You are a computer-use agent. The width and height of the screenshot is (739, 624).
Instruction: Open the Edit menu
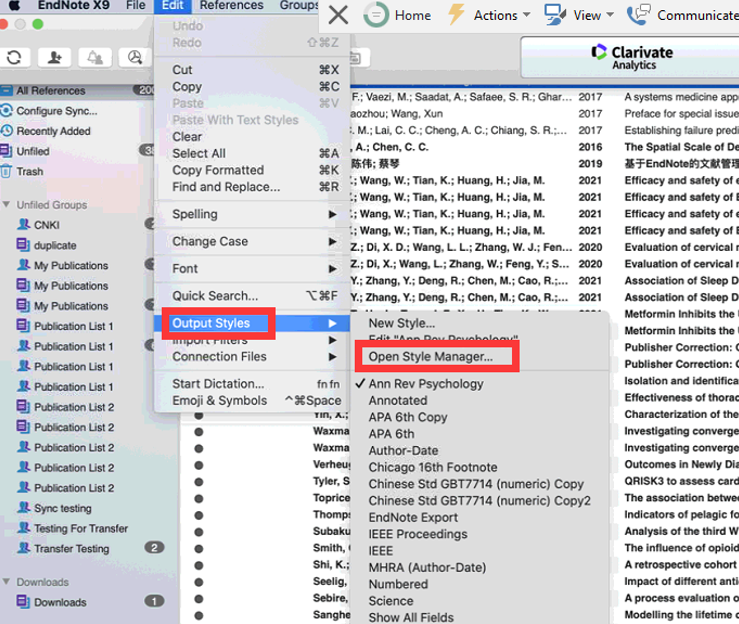[172, 6]
